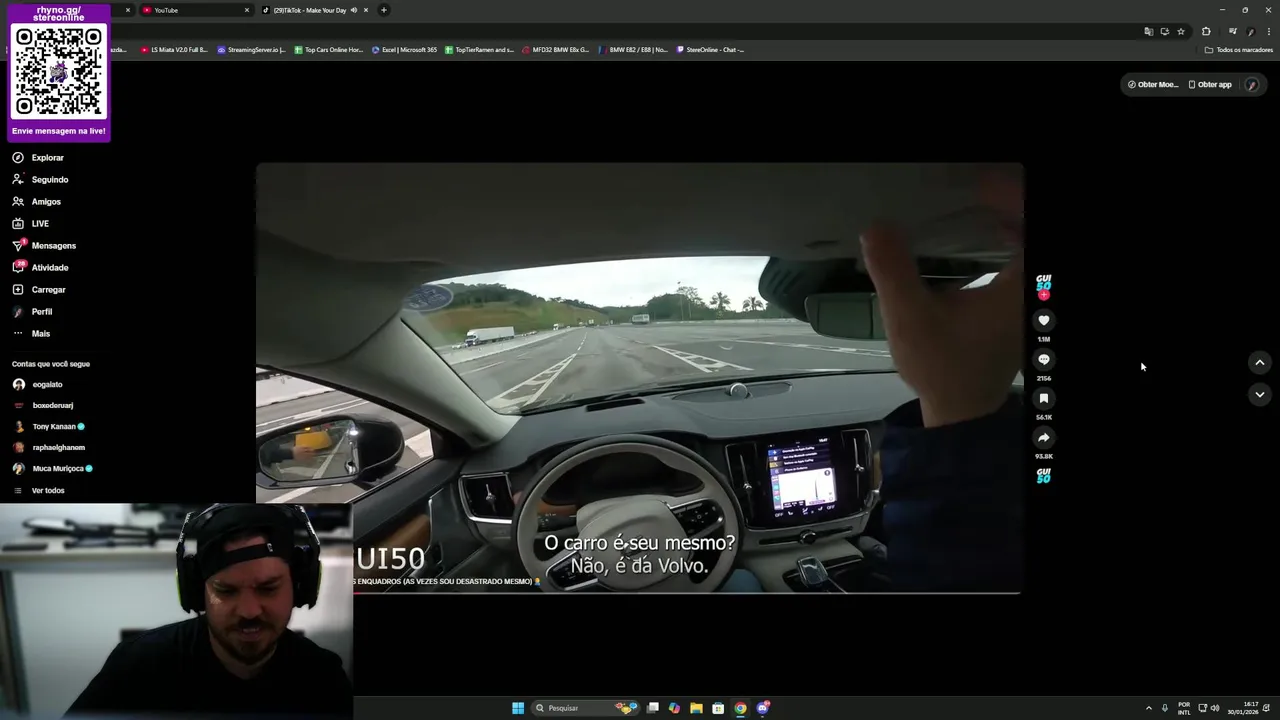Open Microsoft Store from the taskbar
Screen dimensions: 1280x720
coord(718,708)
